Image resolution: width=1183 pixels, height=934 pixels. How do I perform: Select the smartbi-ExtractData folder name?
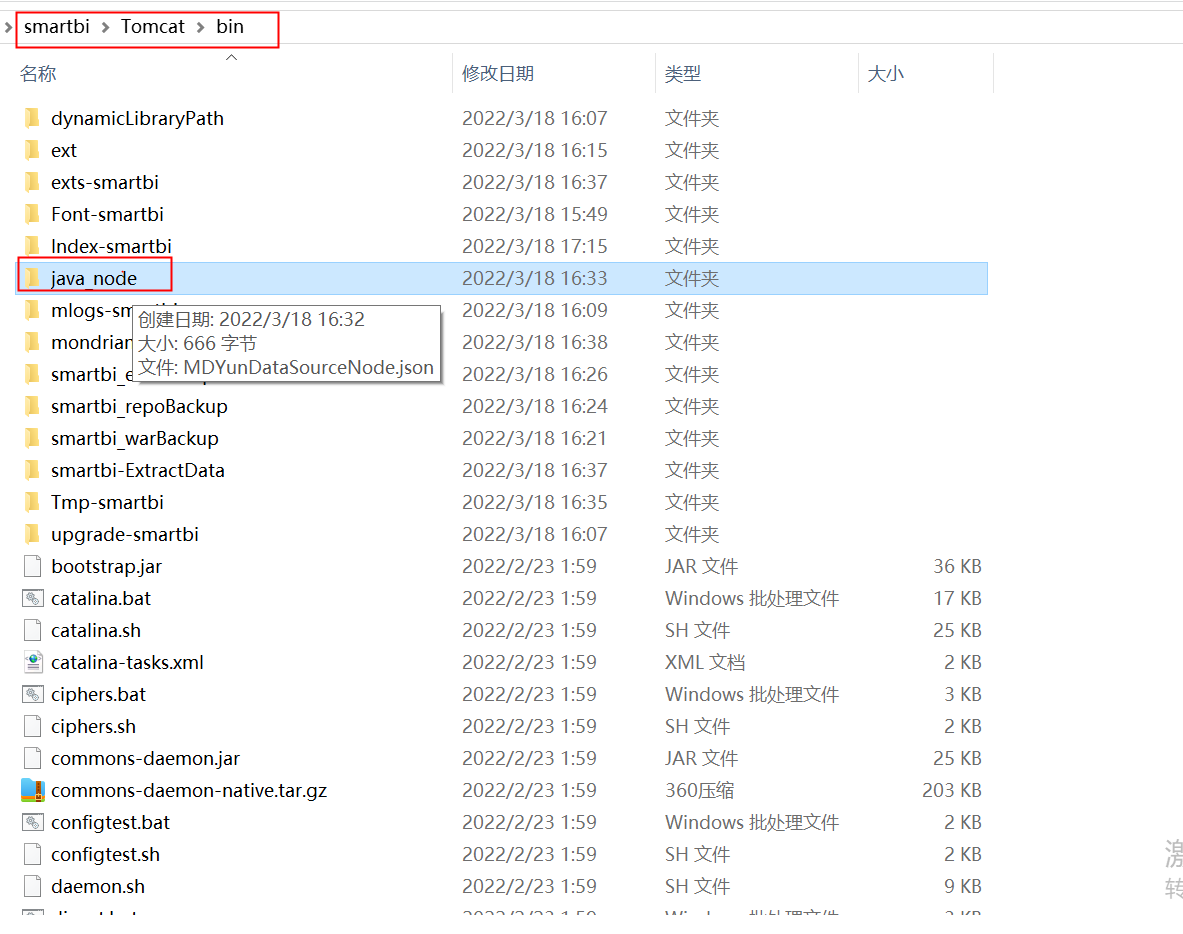pos(138,471)
